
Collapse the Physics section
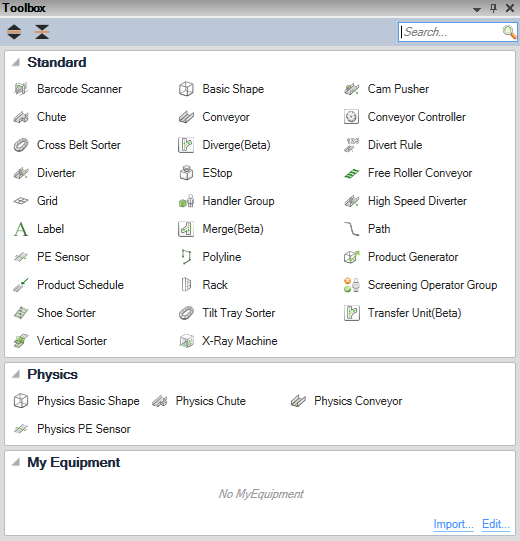16,374
